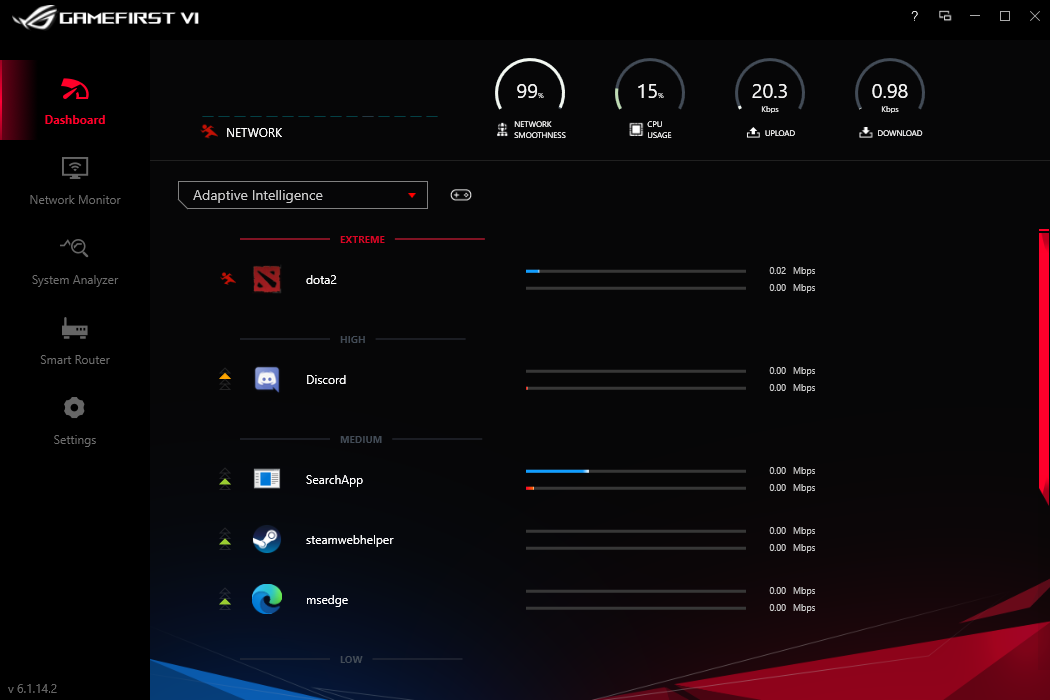Click the dota2 0.02 Mbps upload value

click(792, 271)
